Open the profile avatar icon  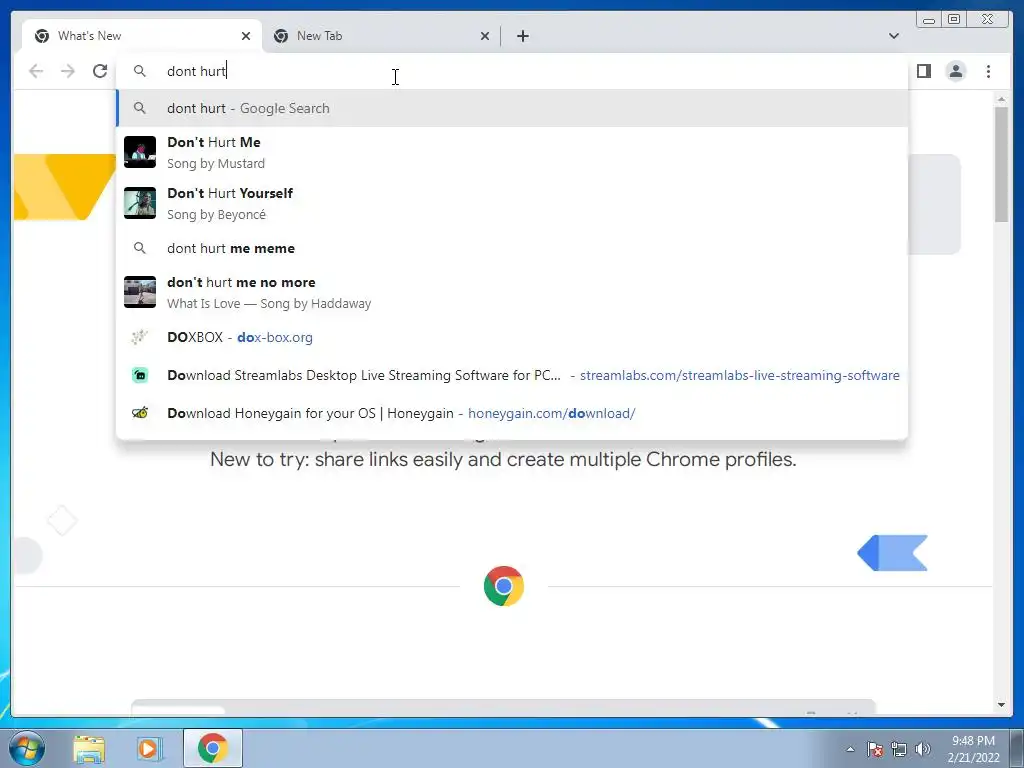pyautogui.click(x=956, y=71)
